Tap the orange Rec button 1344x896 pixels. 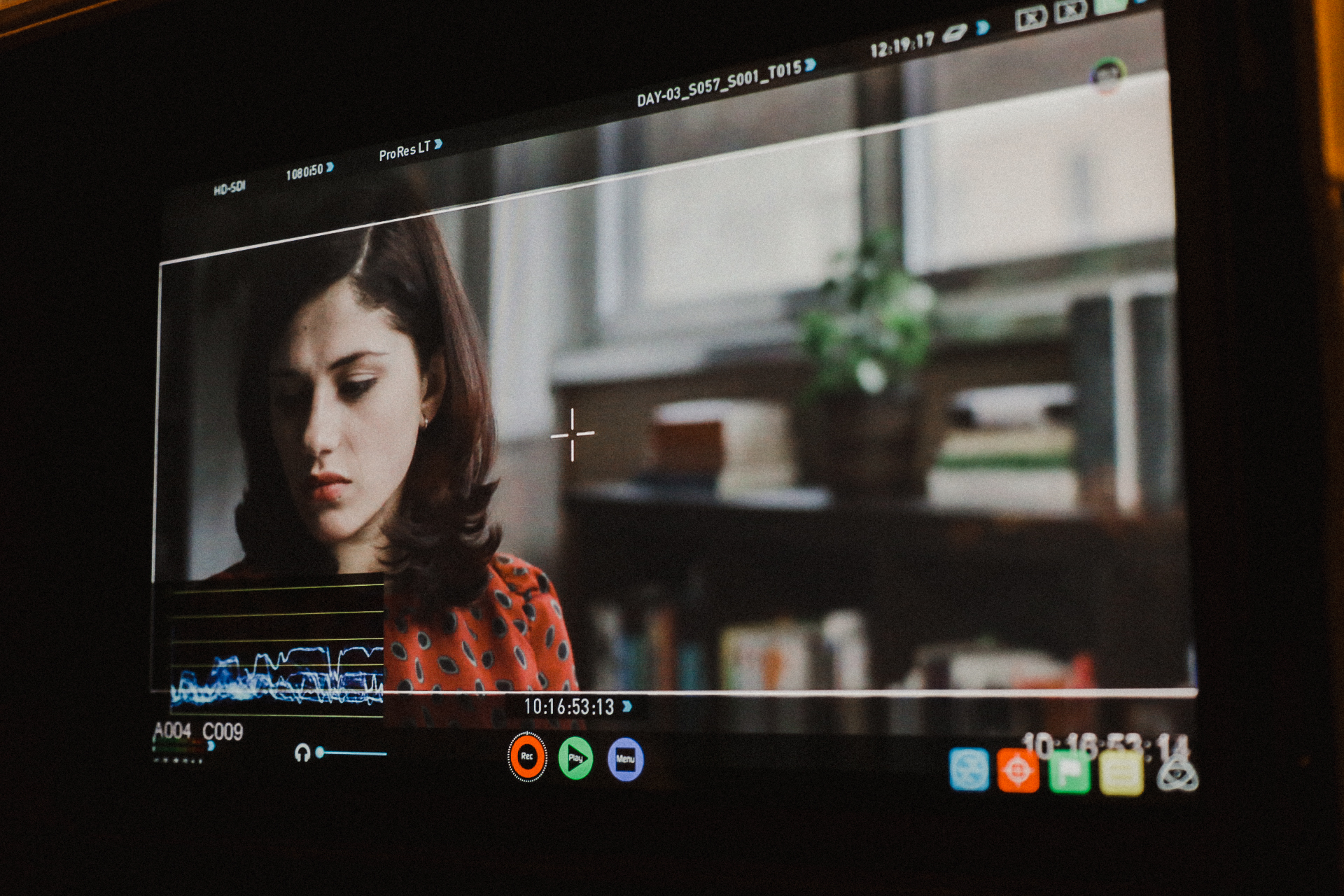pos(527,757)
